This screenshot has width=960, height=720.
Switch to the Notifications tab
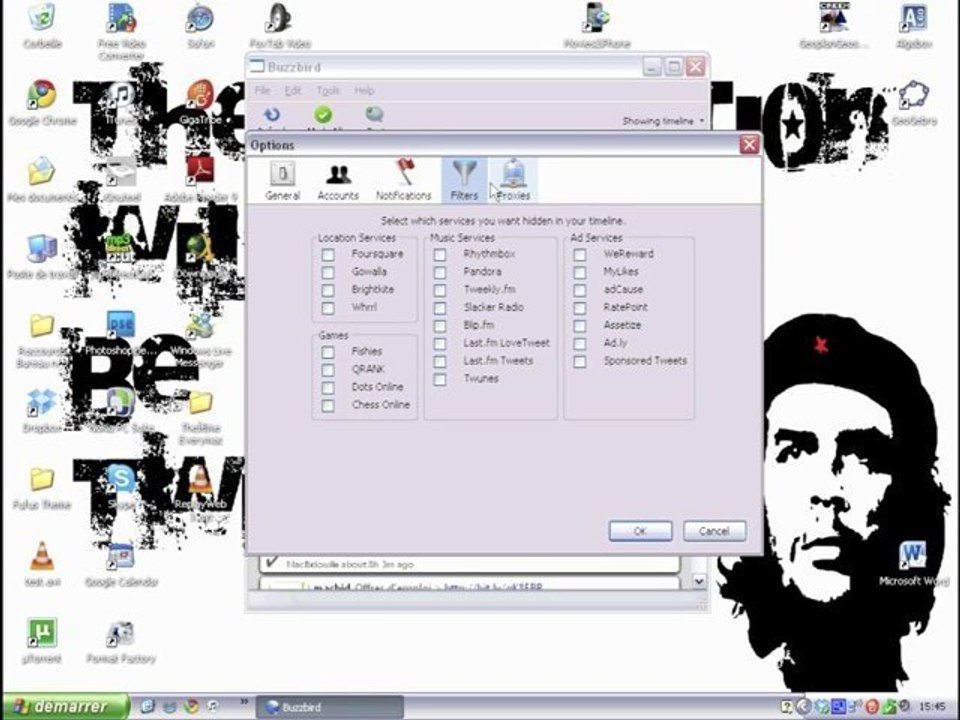pos(403,181)
